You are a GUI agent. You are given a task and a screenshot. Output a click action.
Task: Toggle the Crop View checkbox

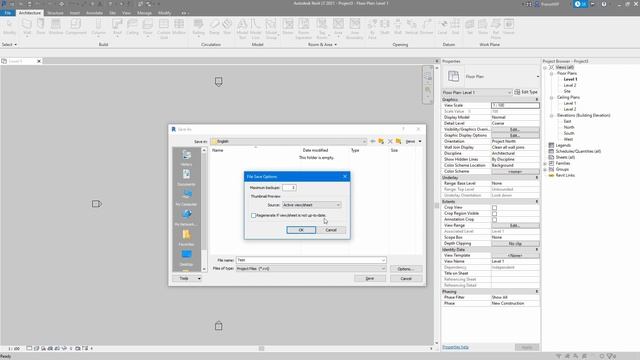coord(494,207)
